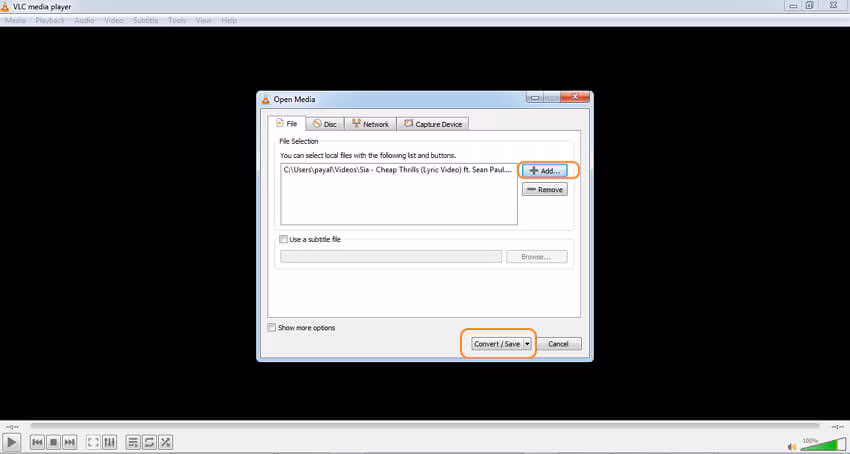
Task: Click the Add... button
Action: pos(545,170)
